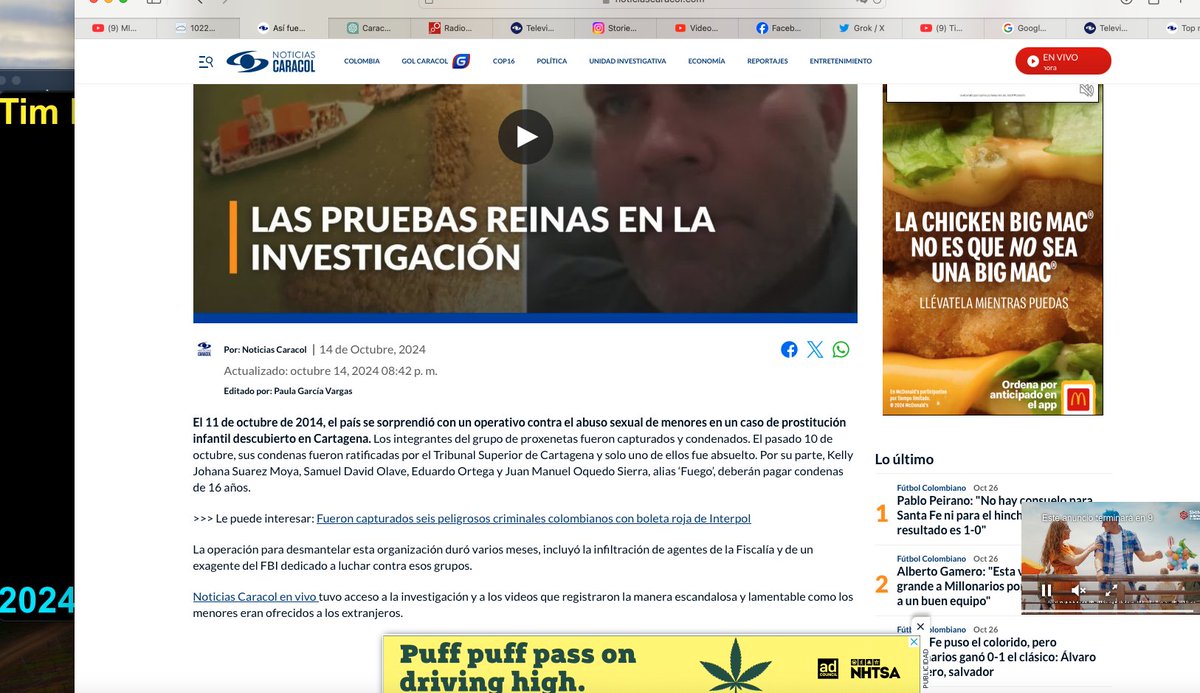Share the article on Facebook
This screenshot has width=1200, height=693.
tap(789, 349)
